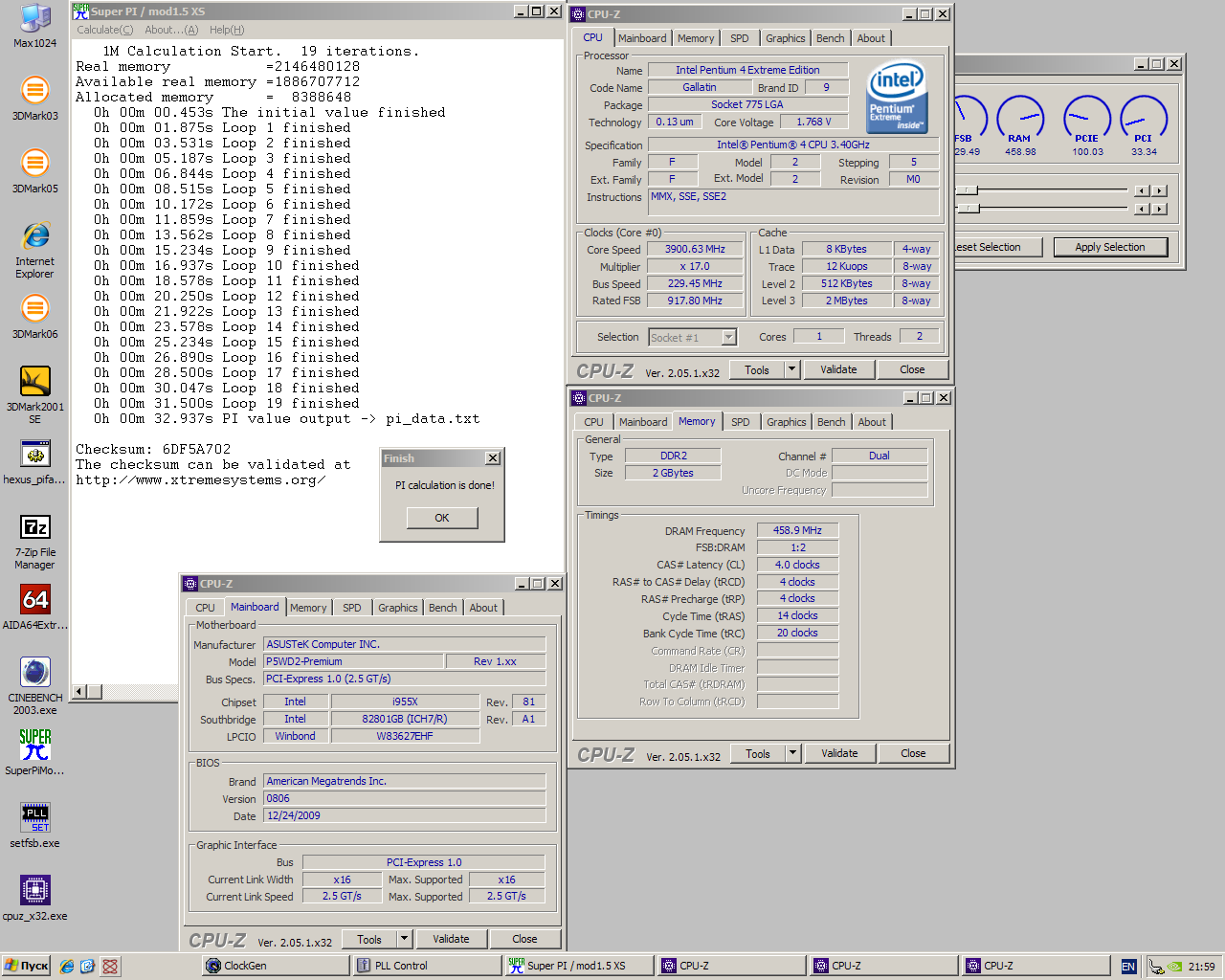Viewport: 1225px width, 980px height.
Task: Switch to CPU tab in the Mainboard CPU-Z window
Action: 206,608
